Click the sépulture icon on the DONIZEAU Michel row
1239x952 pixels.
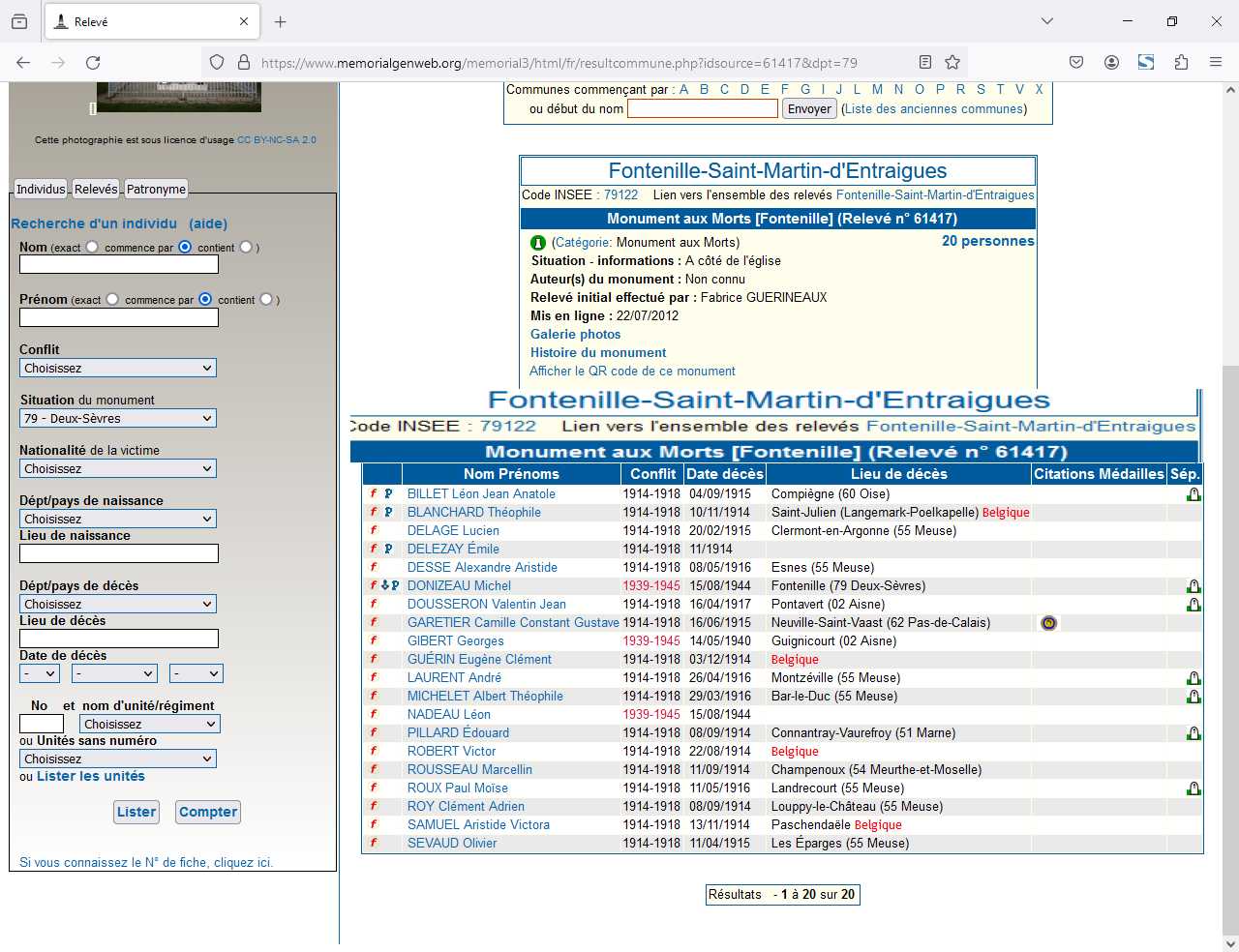tap(1194, 586)
